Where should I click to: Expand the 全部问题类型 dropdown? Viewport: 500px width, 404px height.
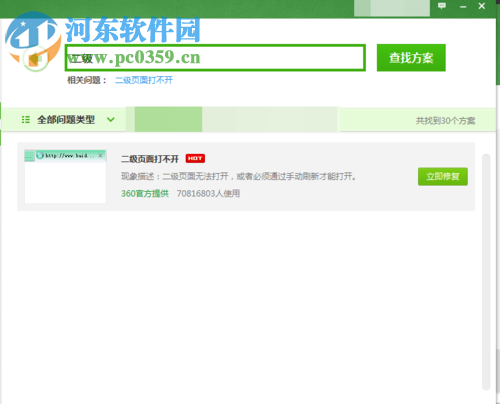[x=111, y=119]
